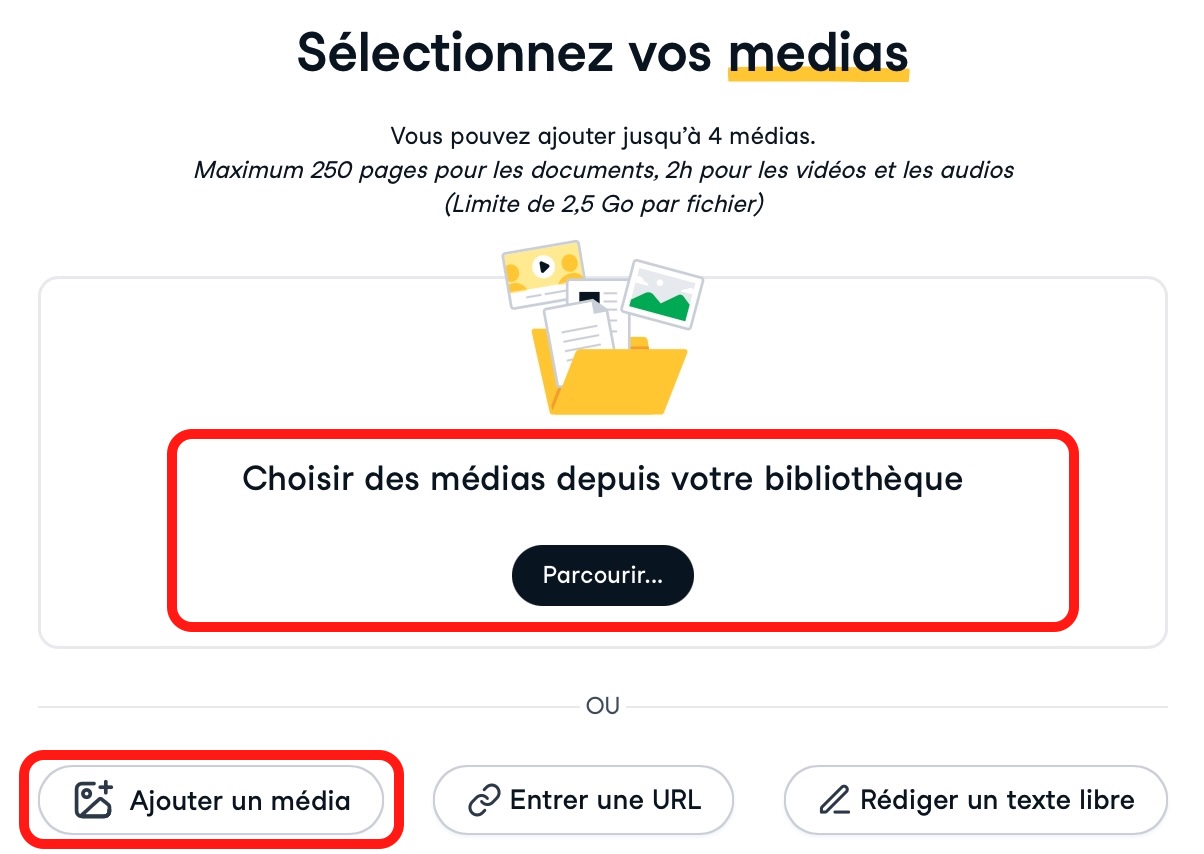Click the pencil icon for free text
The height and width of the screenshot is (854, 1204).
tap(833, 800)
